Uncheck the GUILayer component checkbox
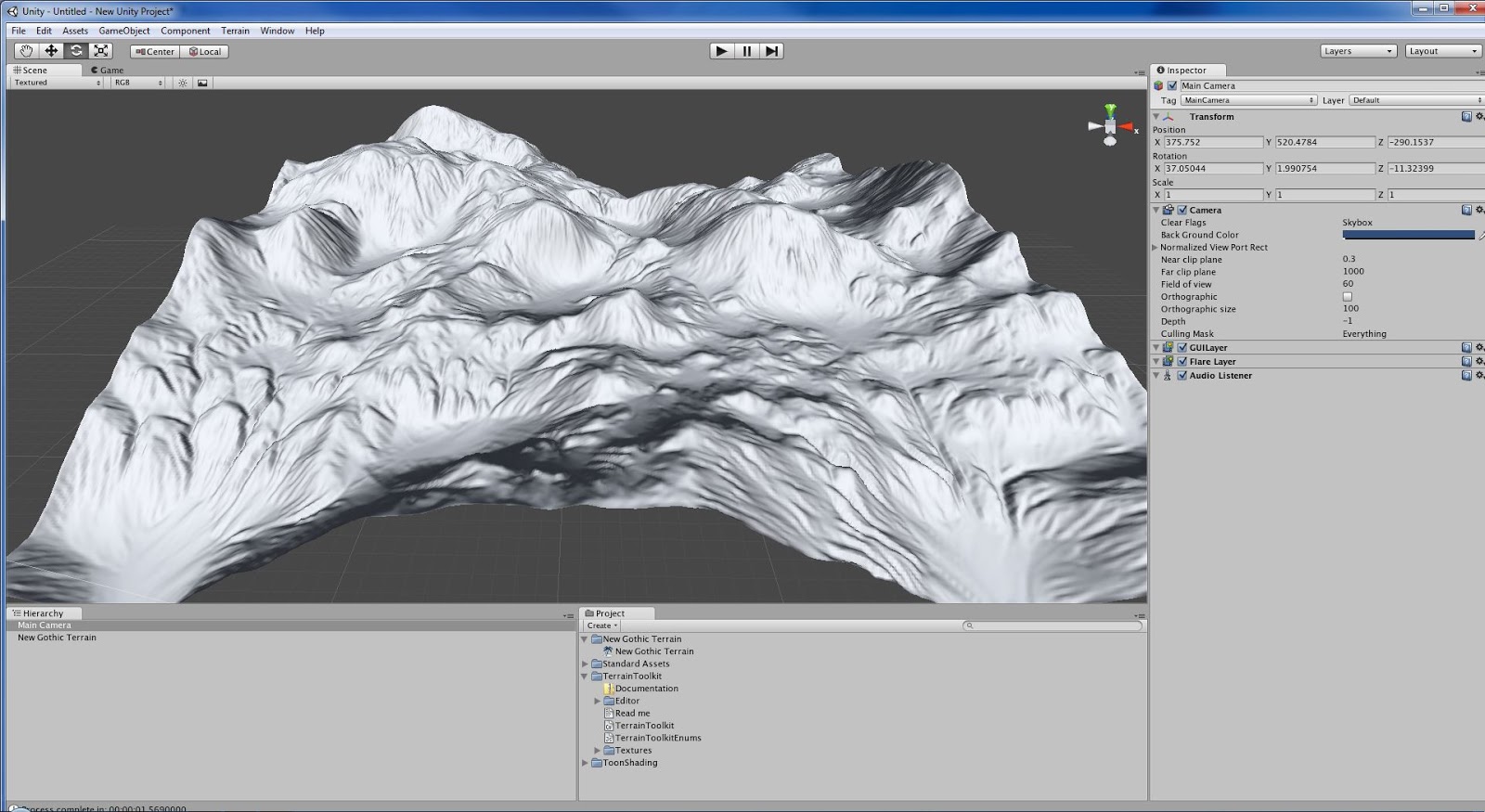 (1182, 348)
